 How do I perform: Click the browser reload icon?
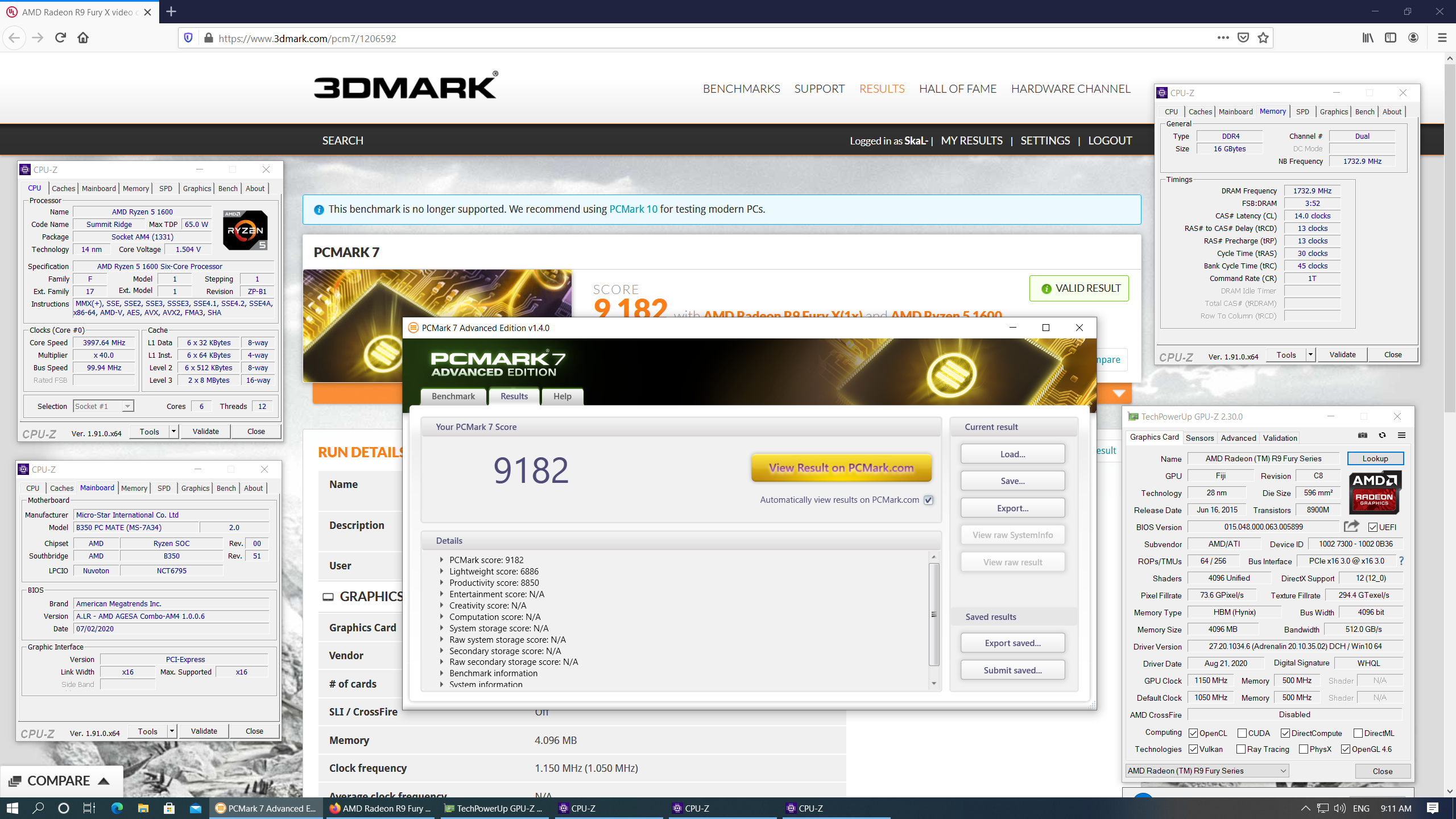click(x=60, y=38)
